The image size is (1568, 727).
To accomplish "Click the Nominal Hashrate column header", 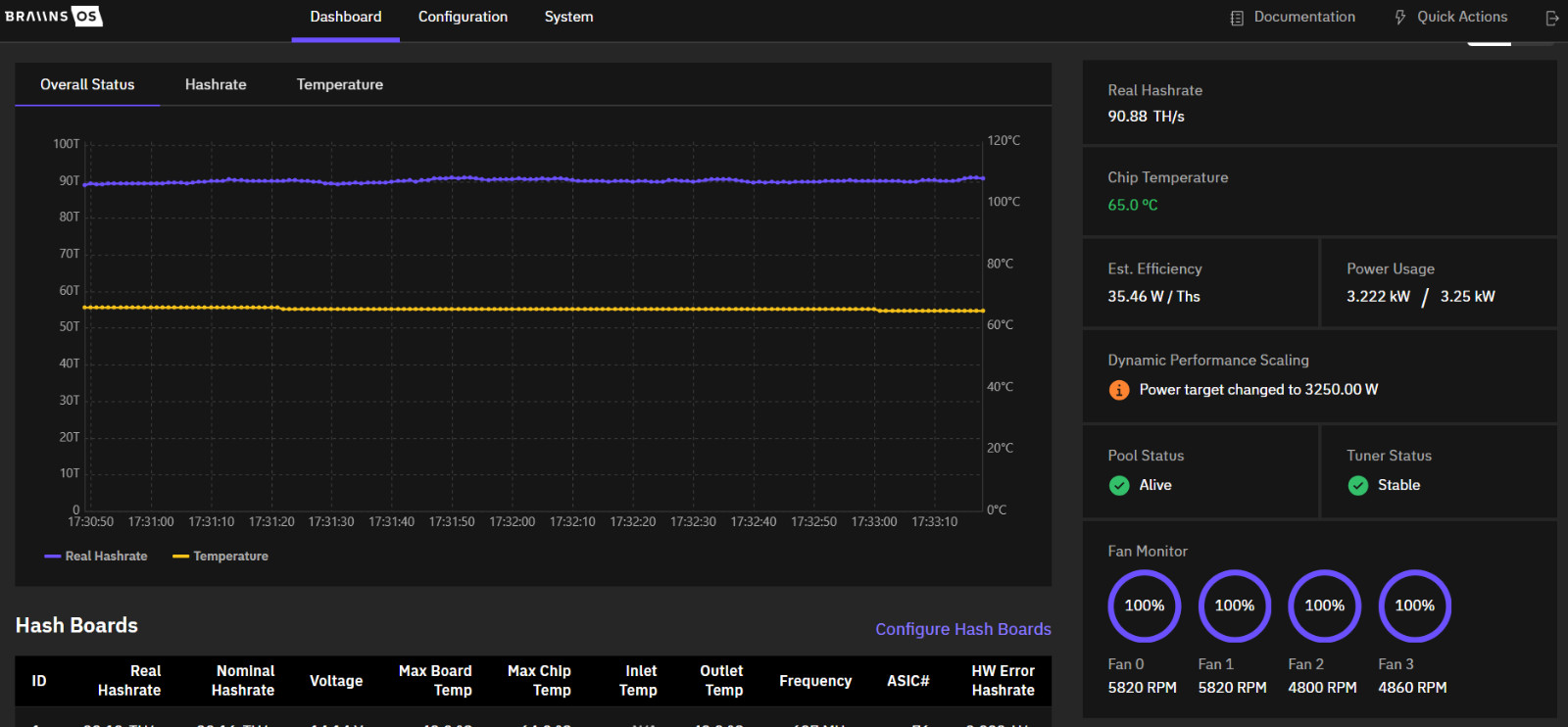I will pyautogui.click(x=243, y=681).
